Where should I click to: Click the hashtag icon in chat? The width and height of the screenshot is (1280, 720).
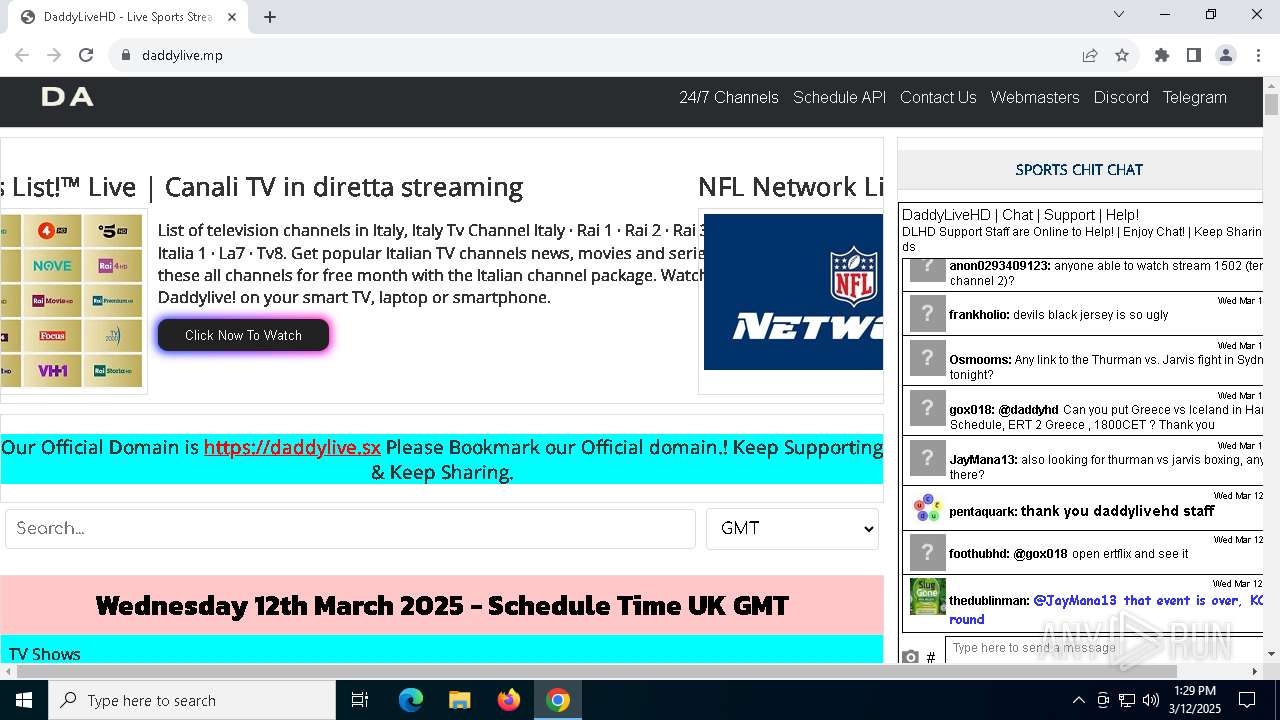pyautogui.click(x=931, y=657)
